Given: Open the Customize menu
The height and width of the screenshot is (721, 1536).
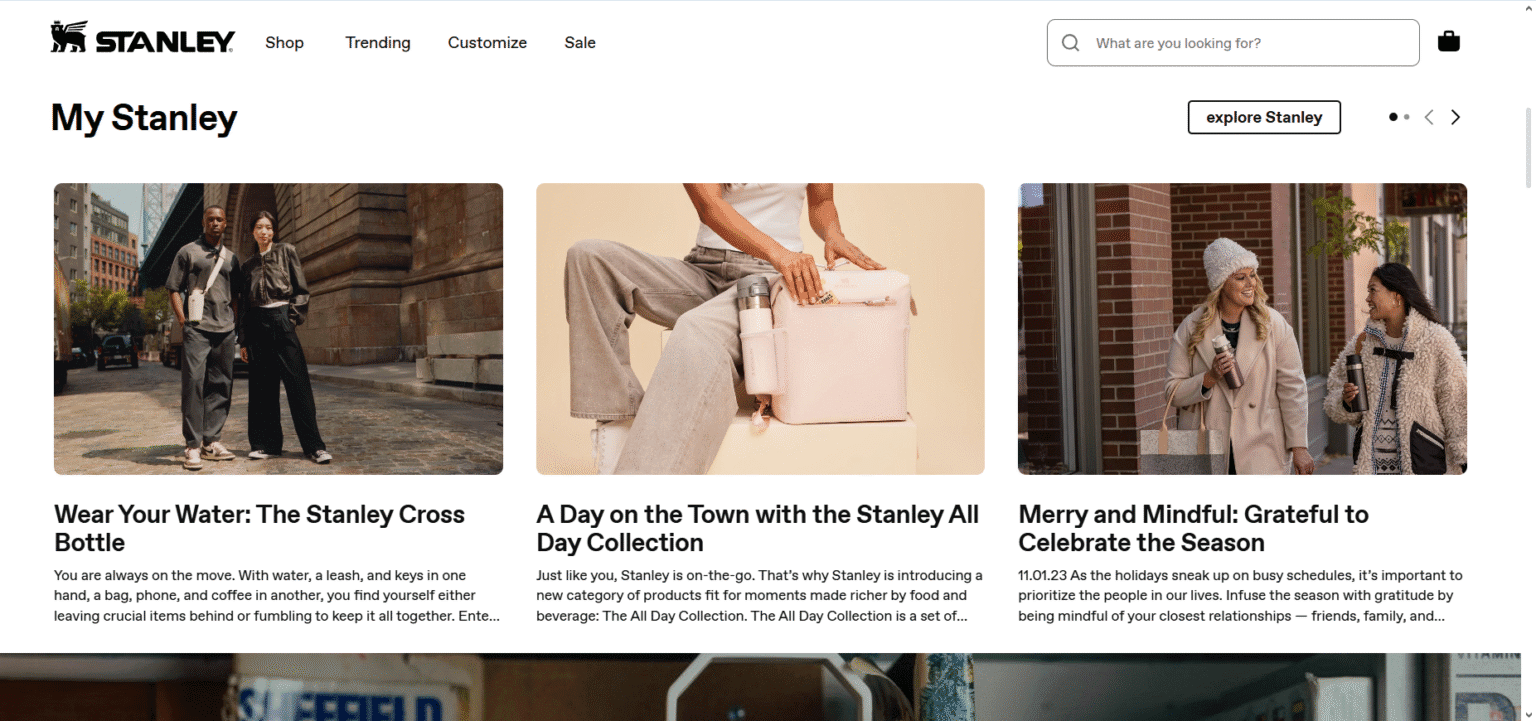Looking at the screenshot, I should pyautogui.click(x=487, y=42).
